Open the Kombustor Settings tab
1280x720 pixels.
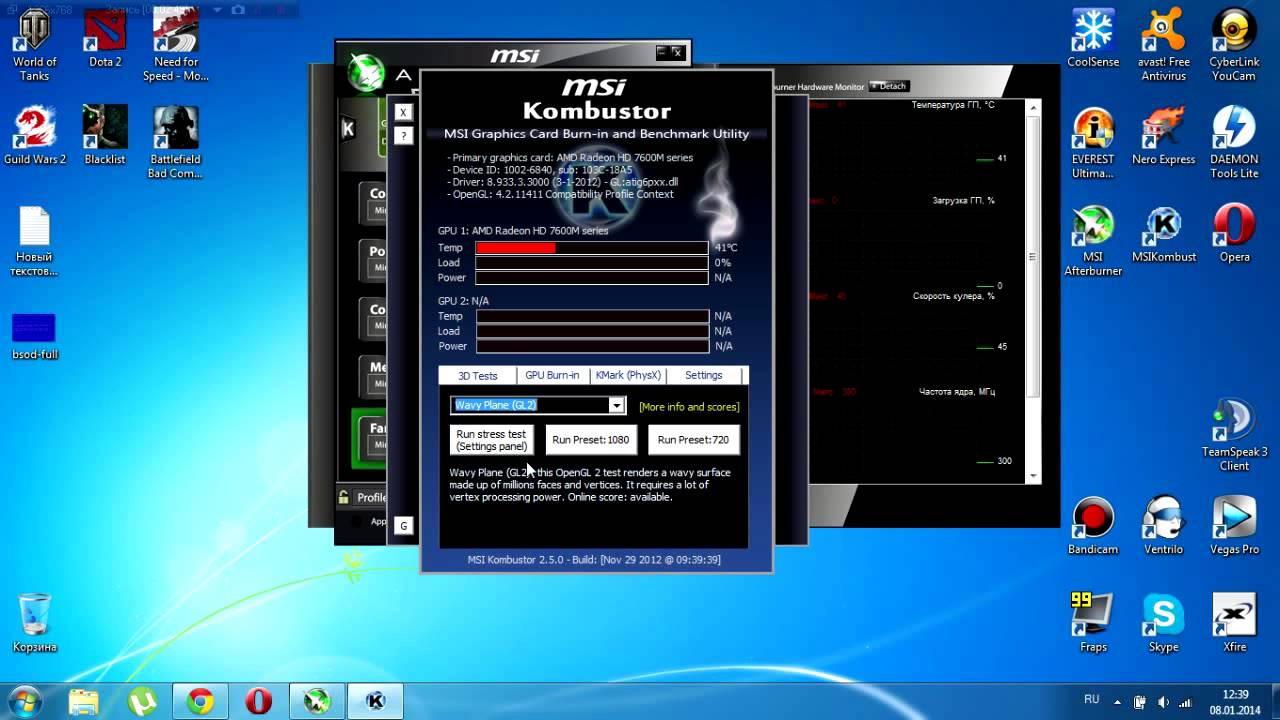[x=704, y=375]
